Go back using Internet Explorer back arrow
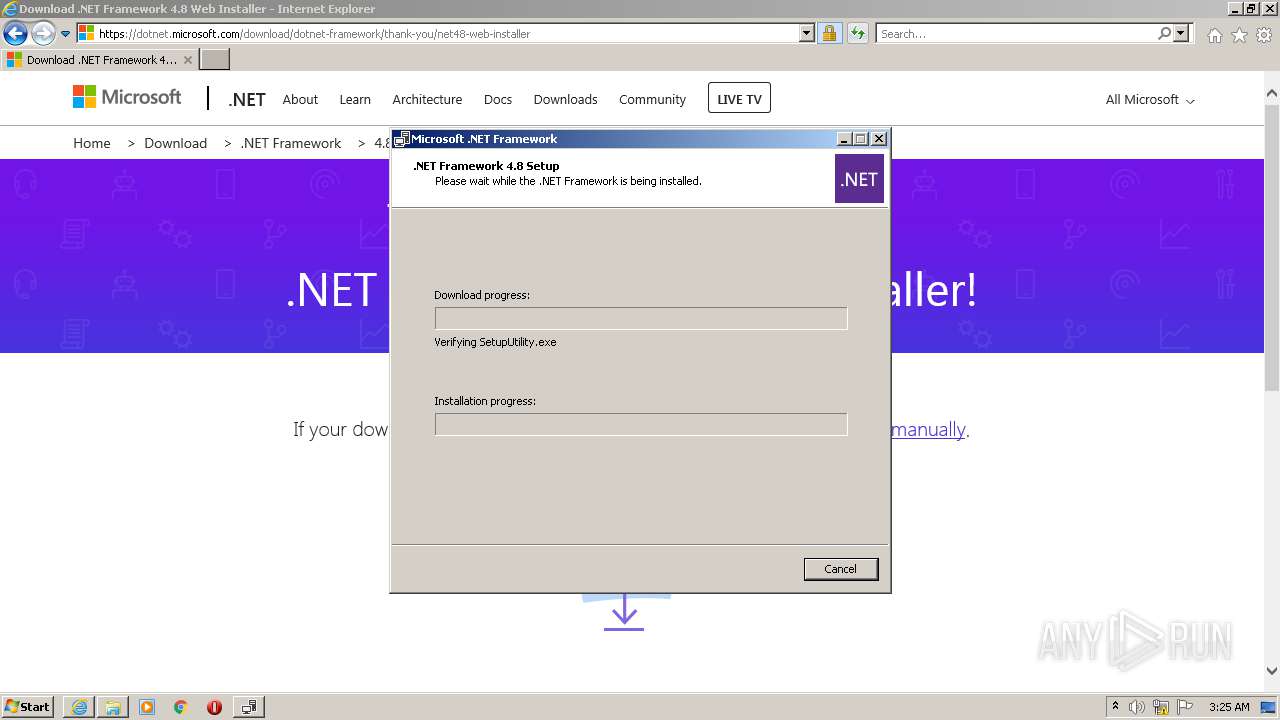Screen dimensions: 1280x720 coord(15,33)
